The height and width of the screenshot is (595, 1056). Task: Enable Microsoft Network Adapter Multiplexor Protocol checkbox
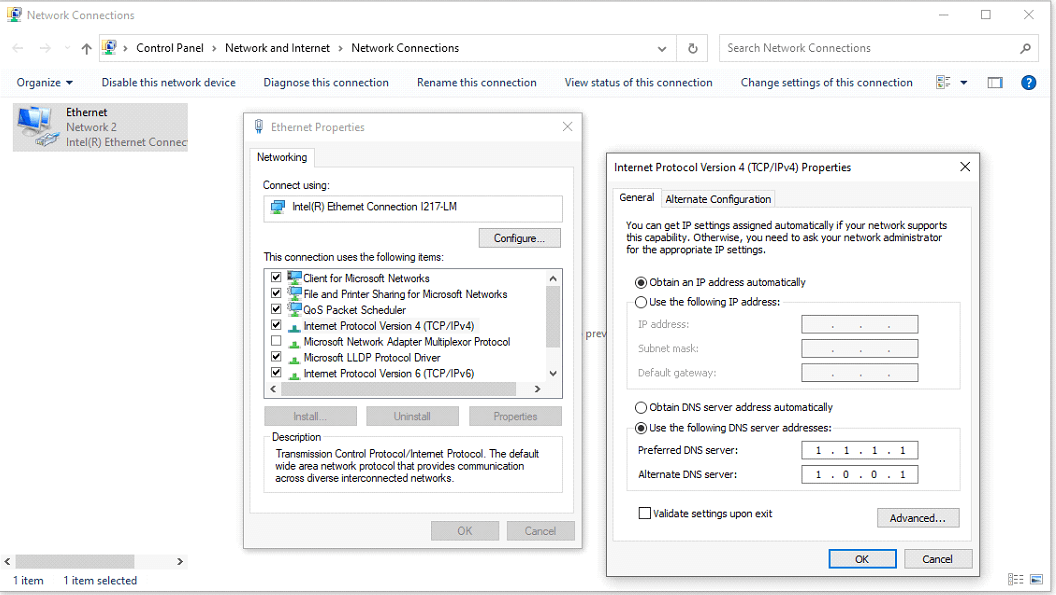276,341
